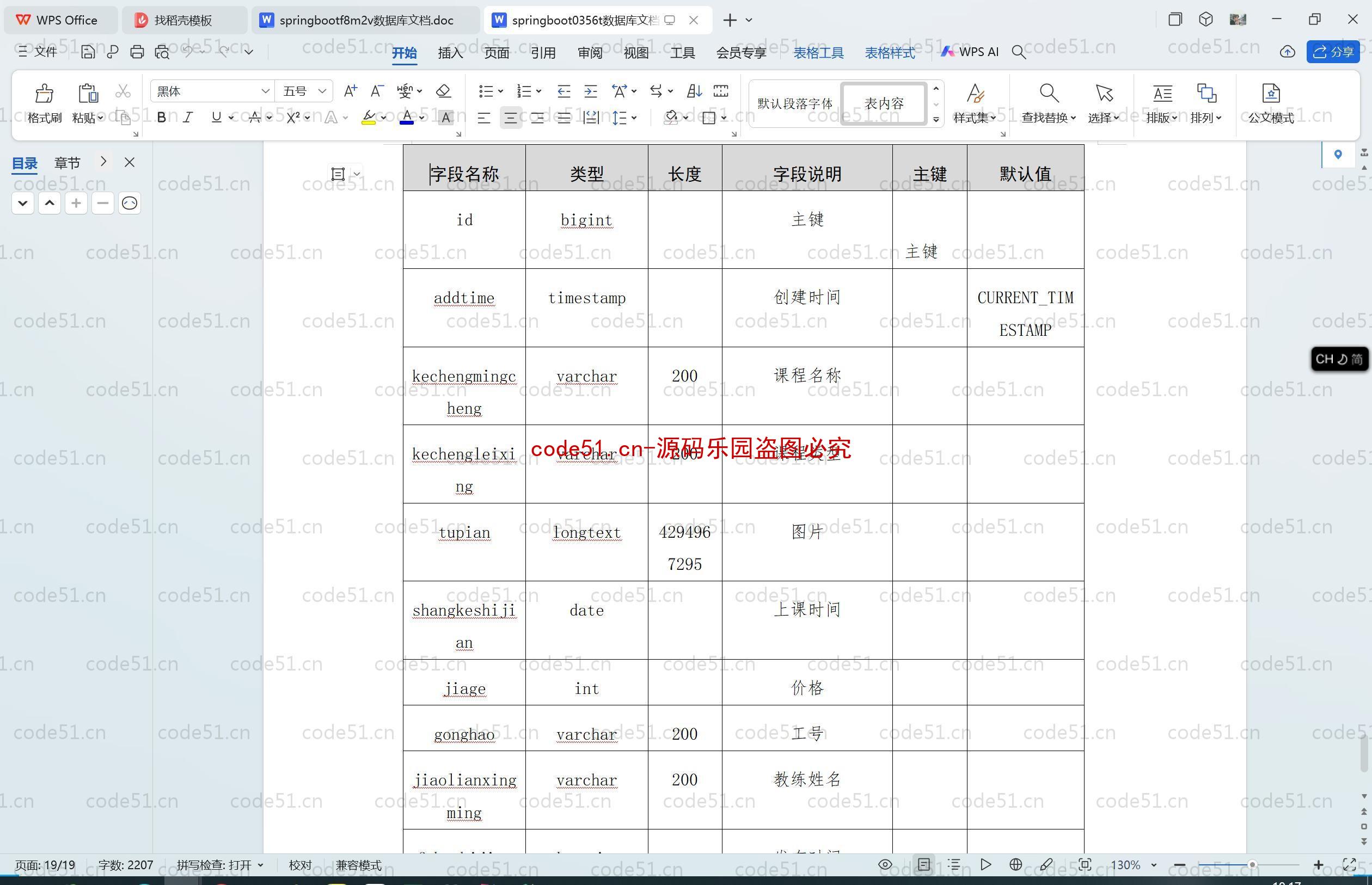The height and width of the screenshot is (885, 1372).
Task: Toggle page layout view in status bar
Action: click(924, 865)
